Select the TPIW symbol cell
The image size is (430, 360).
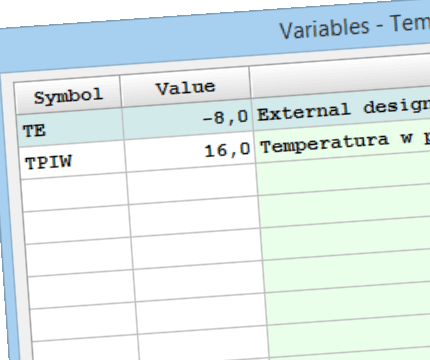[x=73, y=160]
